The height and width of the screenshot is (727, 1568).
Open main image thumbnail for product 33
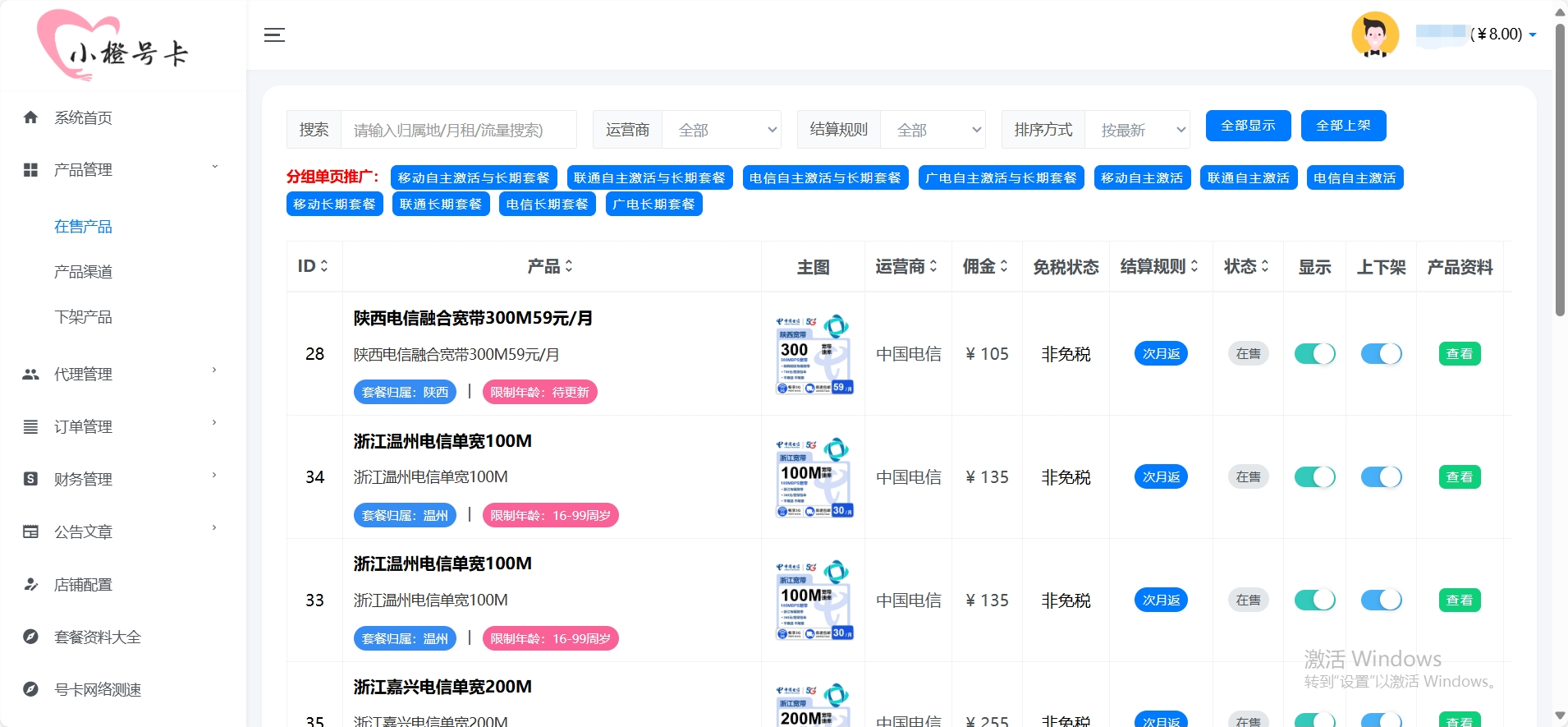pyautogui.click(x=814, y=600)
